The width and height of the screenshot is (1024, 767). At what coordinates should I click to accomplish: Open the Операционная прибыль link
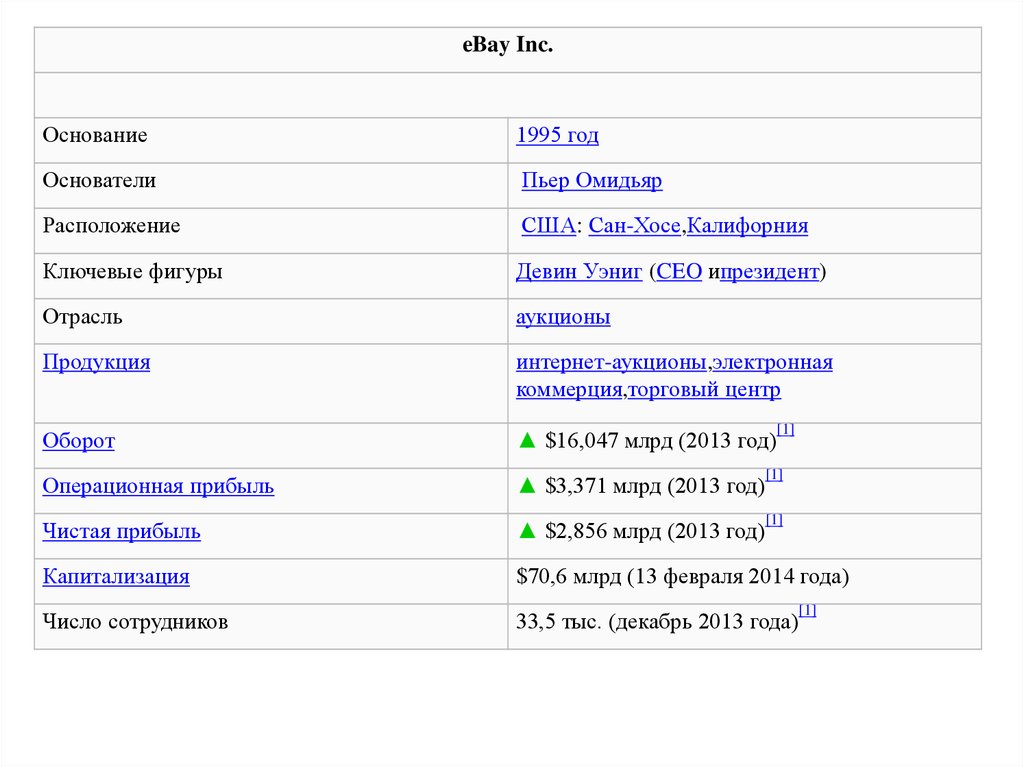point(158,486)
